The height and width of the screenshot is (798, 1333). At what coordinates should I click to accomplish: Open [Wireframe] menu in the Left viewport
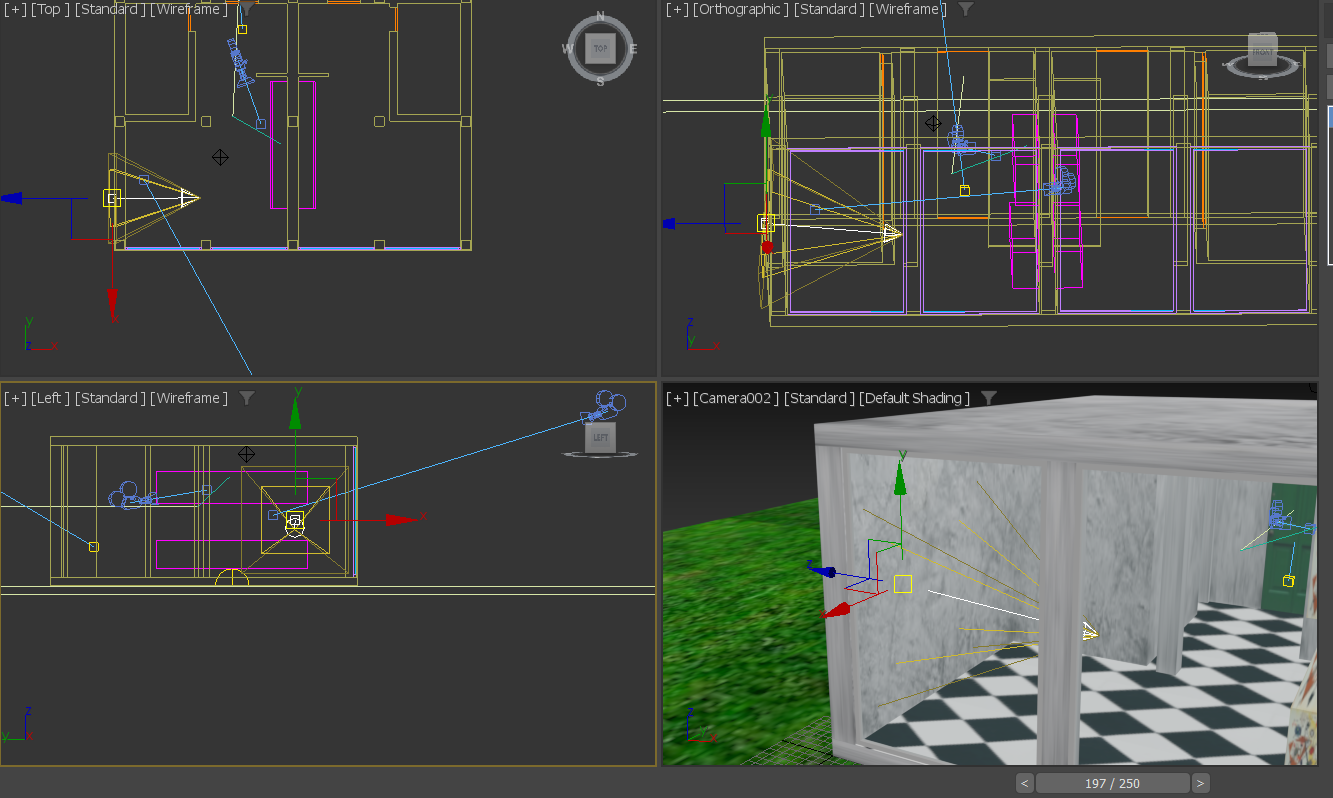coord(189,398)
